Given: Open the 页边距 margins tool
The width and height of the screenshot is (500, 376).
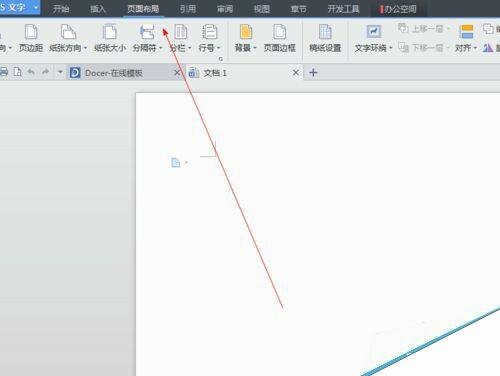Looking at the screenshot, I should point(31,38).
